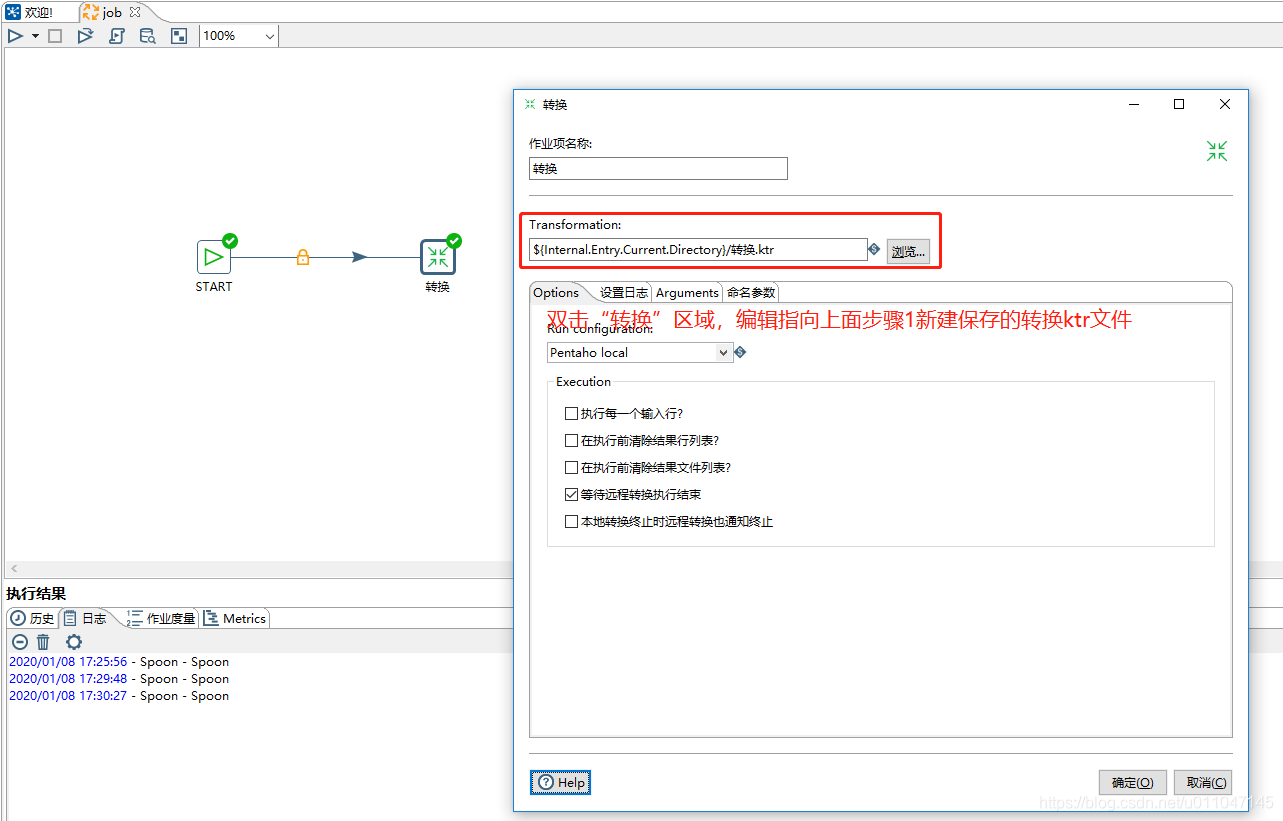Open the explore database connection icon

tap(147, 36)
